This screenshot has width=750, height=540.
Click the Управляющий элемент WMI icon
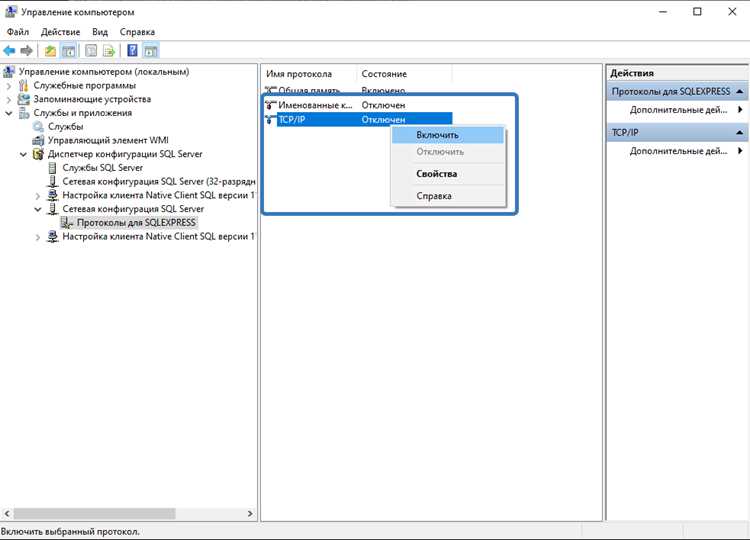(38, 140)
